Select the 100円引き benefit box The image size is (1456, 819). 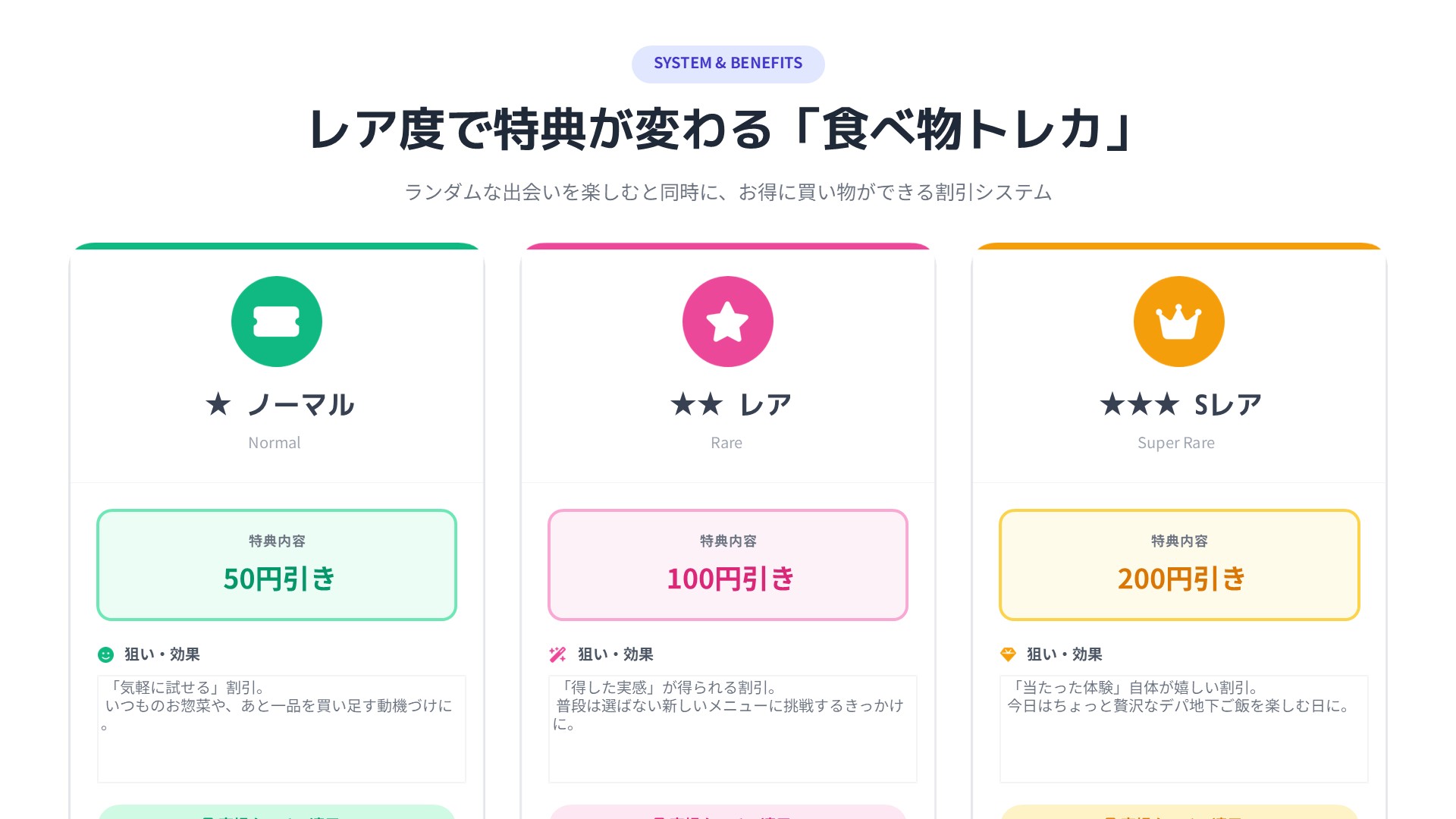click(x=728, y=565)
